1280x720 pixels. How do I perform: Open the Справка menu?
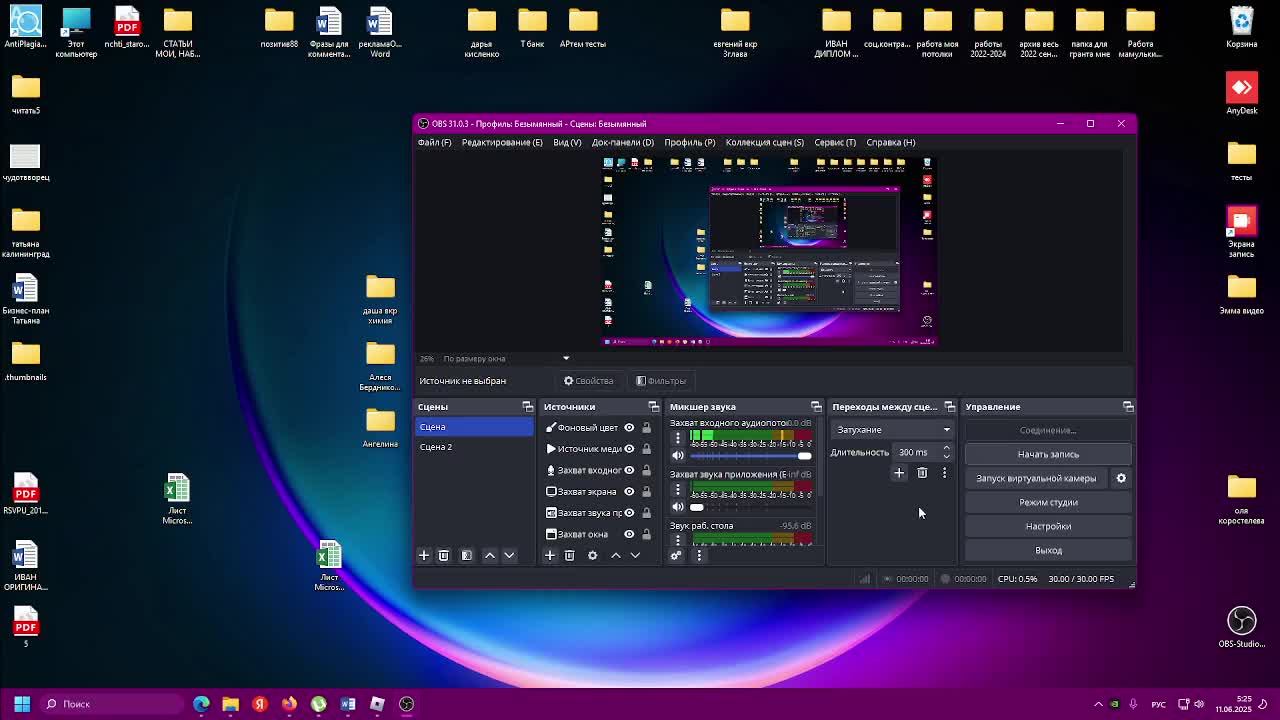891,142
